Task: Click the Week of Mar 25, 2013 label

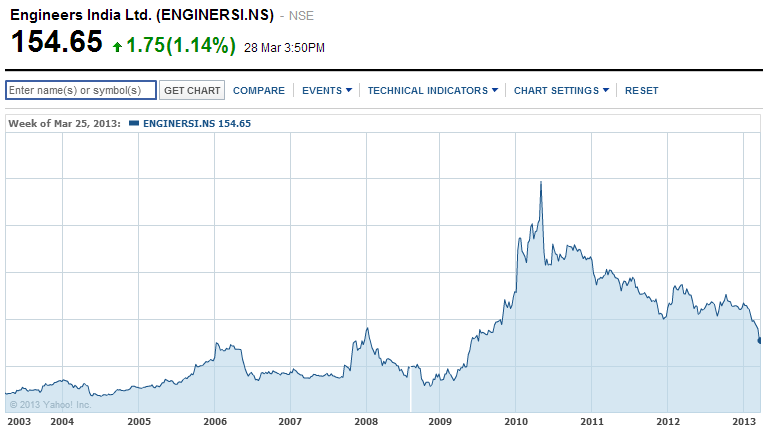Action: click(64, 124)
